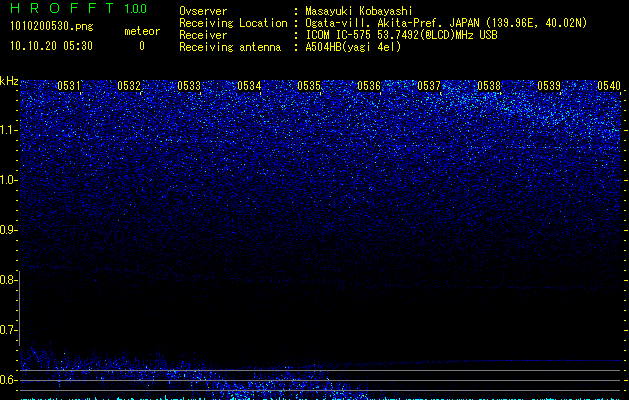The image size is (629, 400).
Task: Select the file name 1010200530.png
Action: [52, 27]
